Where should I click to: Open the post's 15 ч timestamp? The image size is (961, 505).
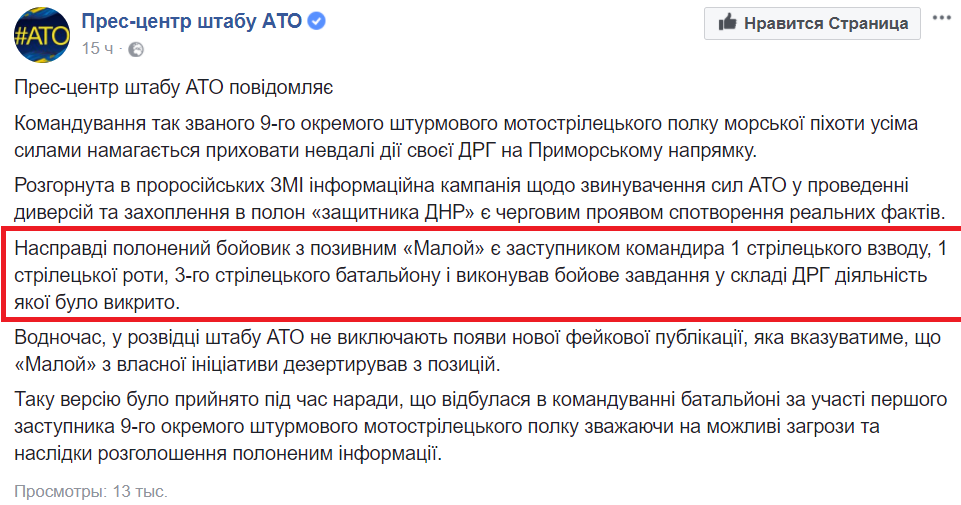click(97, 48)
